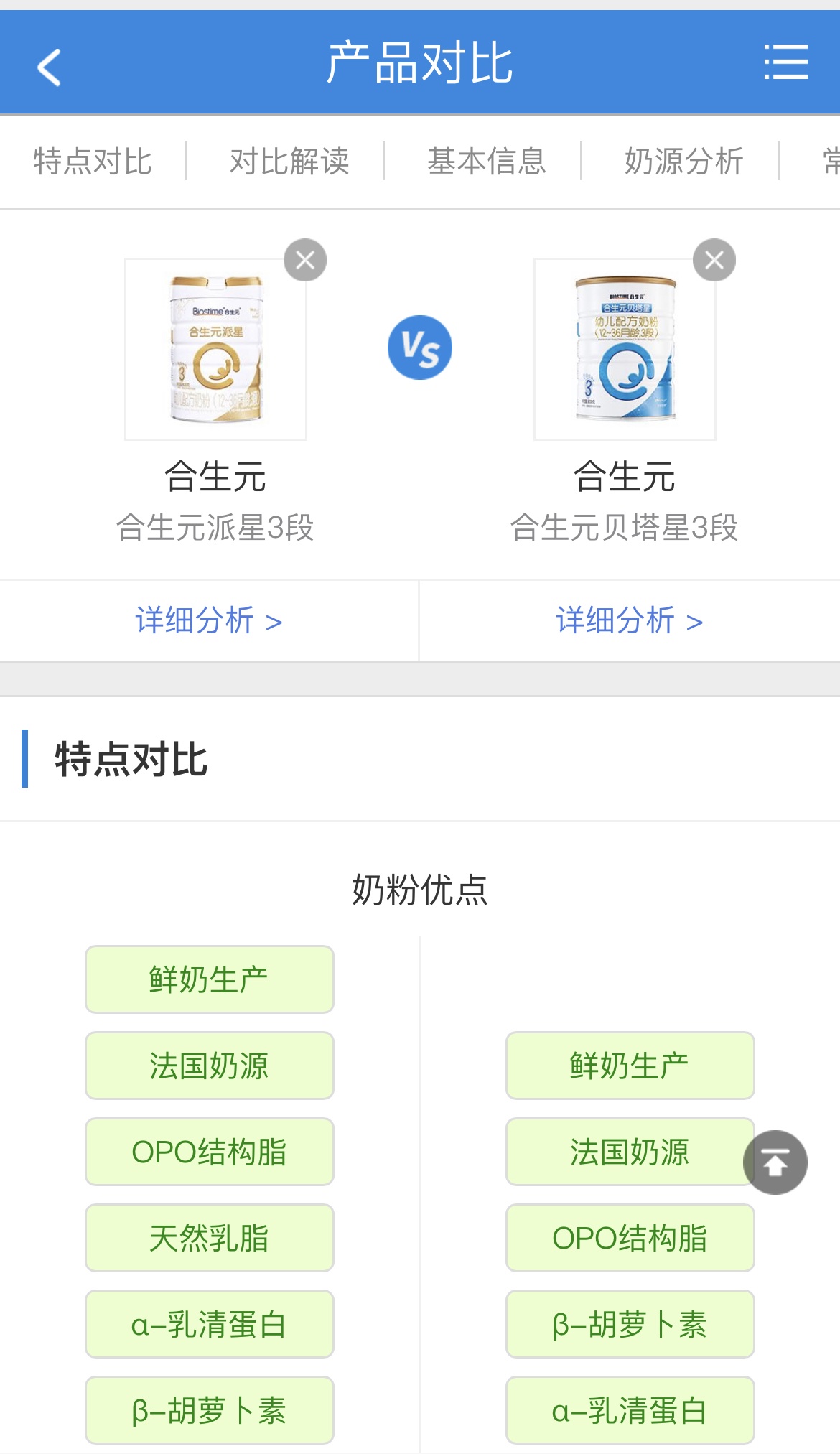Tap left column 鲜奶生产 tag
The image size is (840, 1454).
pos(209,979)
